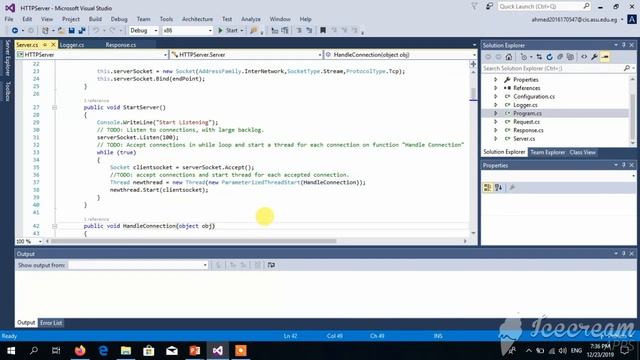Switch to the Logger.cs editor tab
This screenshot has height=360, width=640.
72,45
